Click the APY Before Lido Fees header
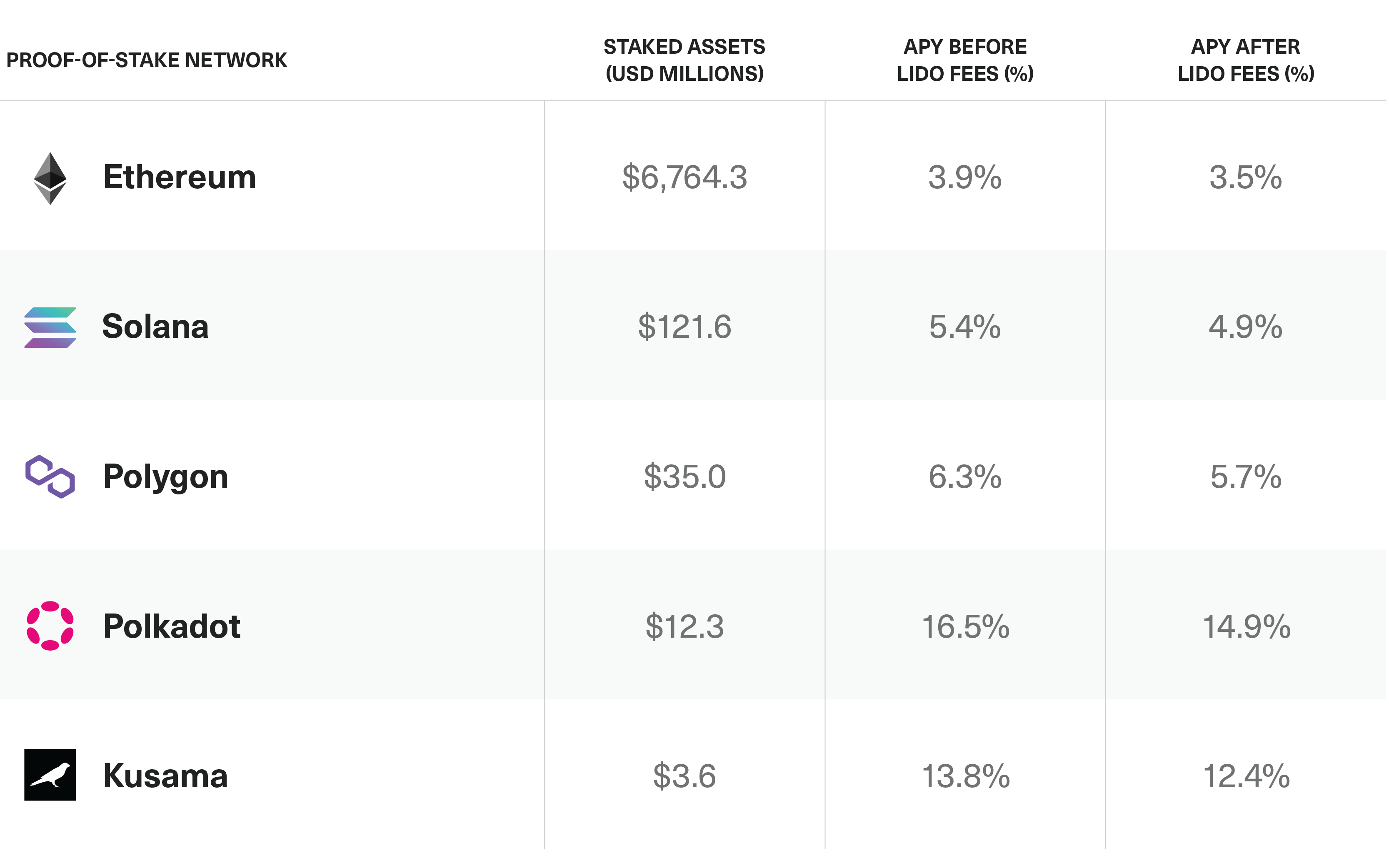 [965, 60]
